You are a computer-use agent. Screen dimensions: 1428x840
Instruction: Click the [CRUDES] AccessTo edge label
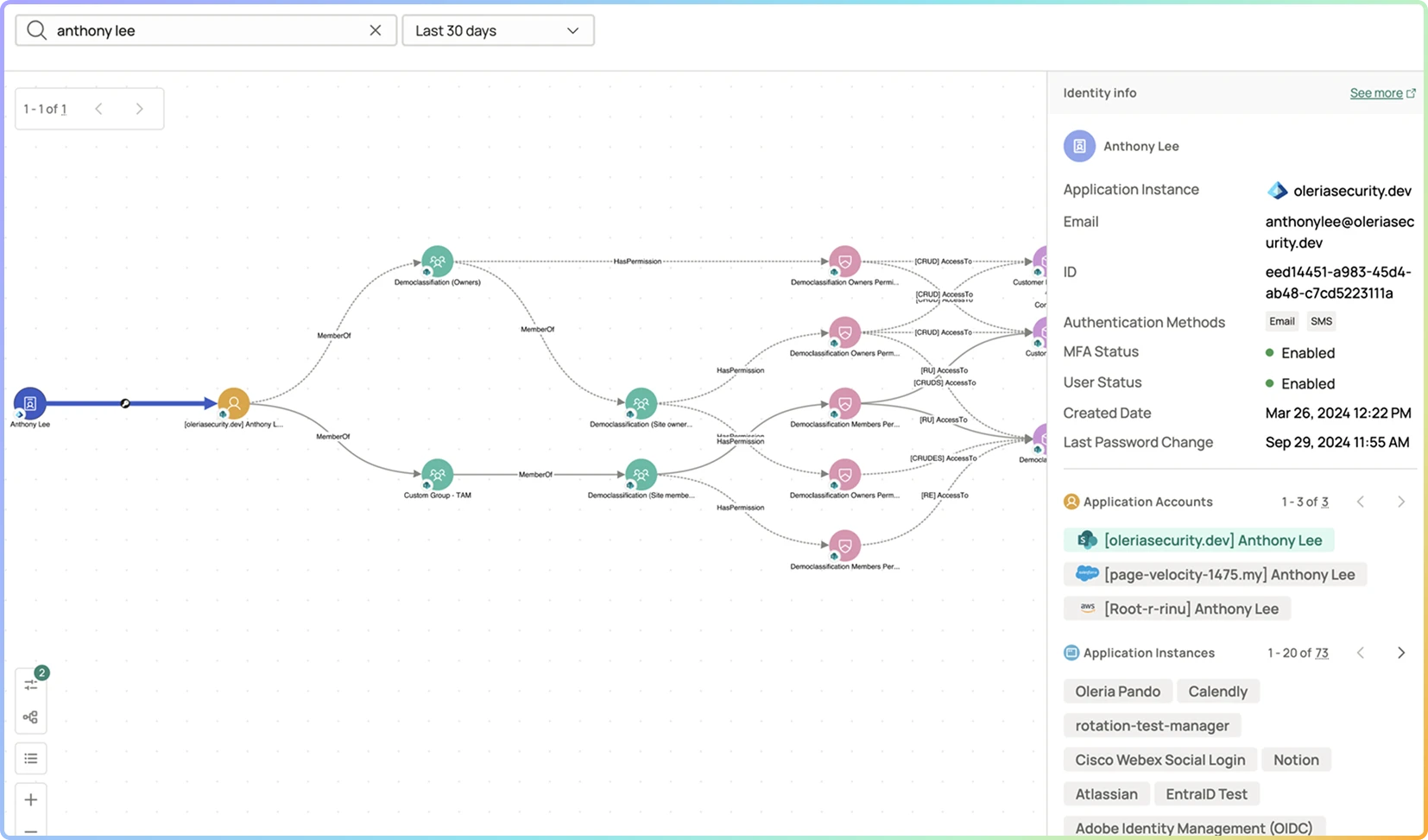pos(943,458)
